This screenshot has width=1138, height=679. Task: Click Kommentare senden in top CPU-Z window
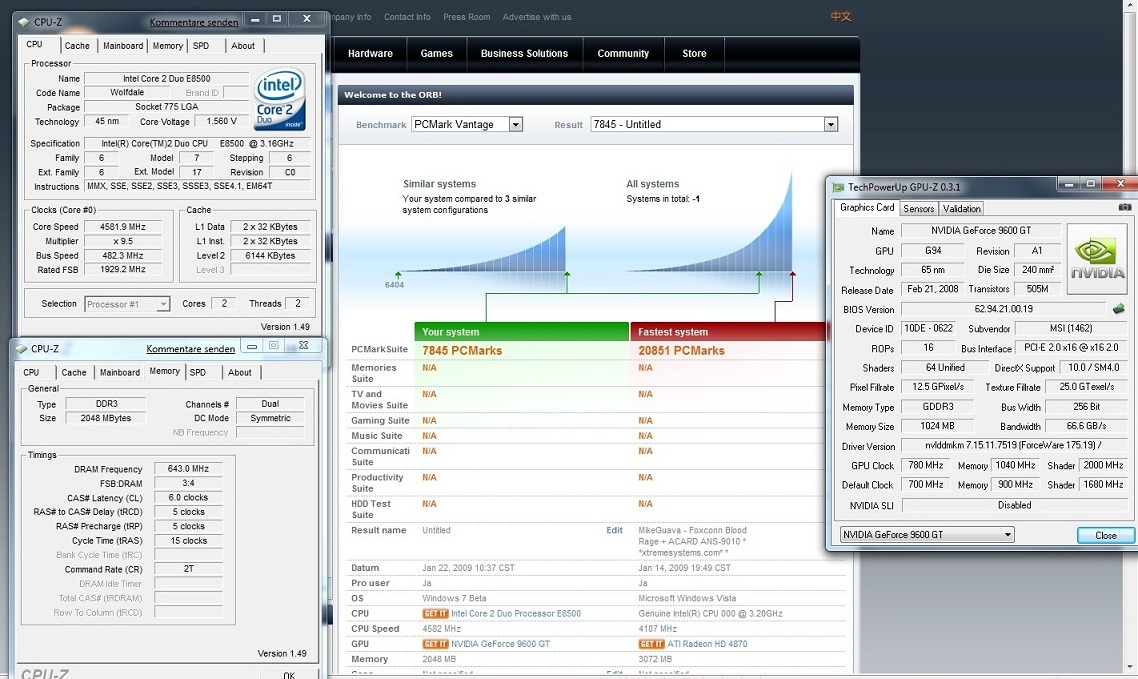(194, 22)
